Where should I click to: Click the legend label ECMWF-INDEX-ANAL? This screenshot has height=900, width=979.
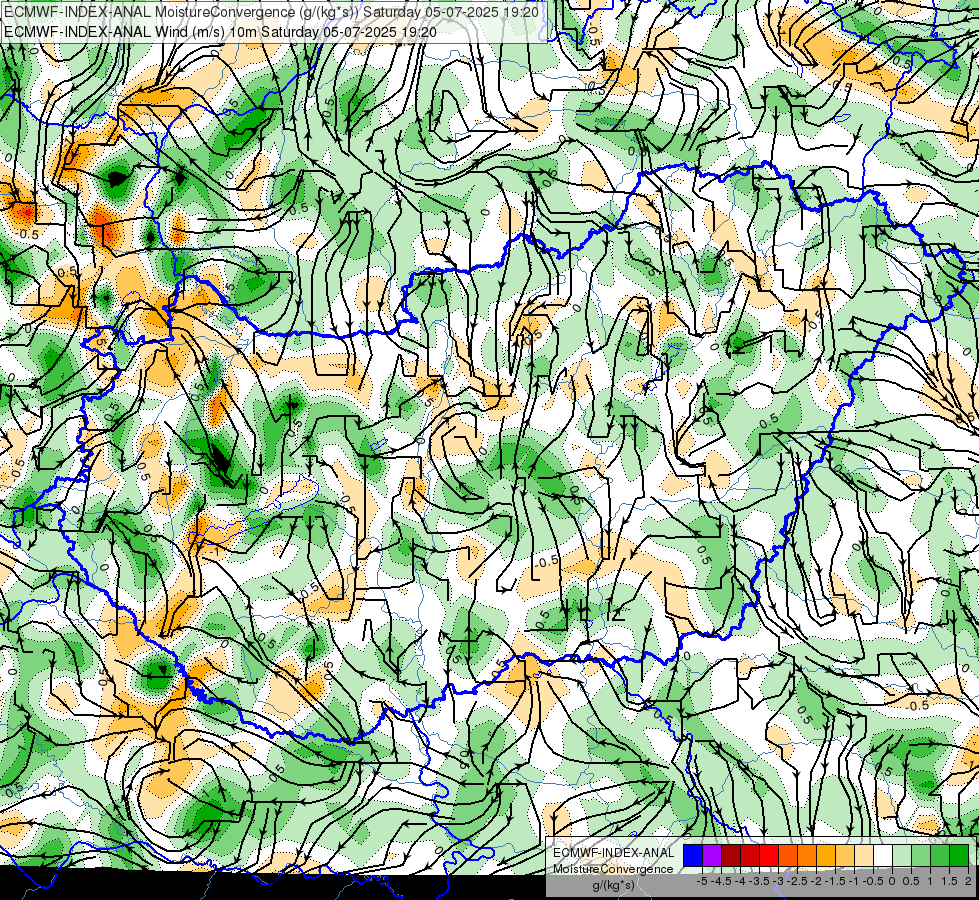(x=614, y=853)
